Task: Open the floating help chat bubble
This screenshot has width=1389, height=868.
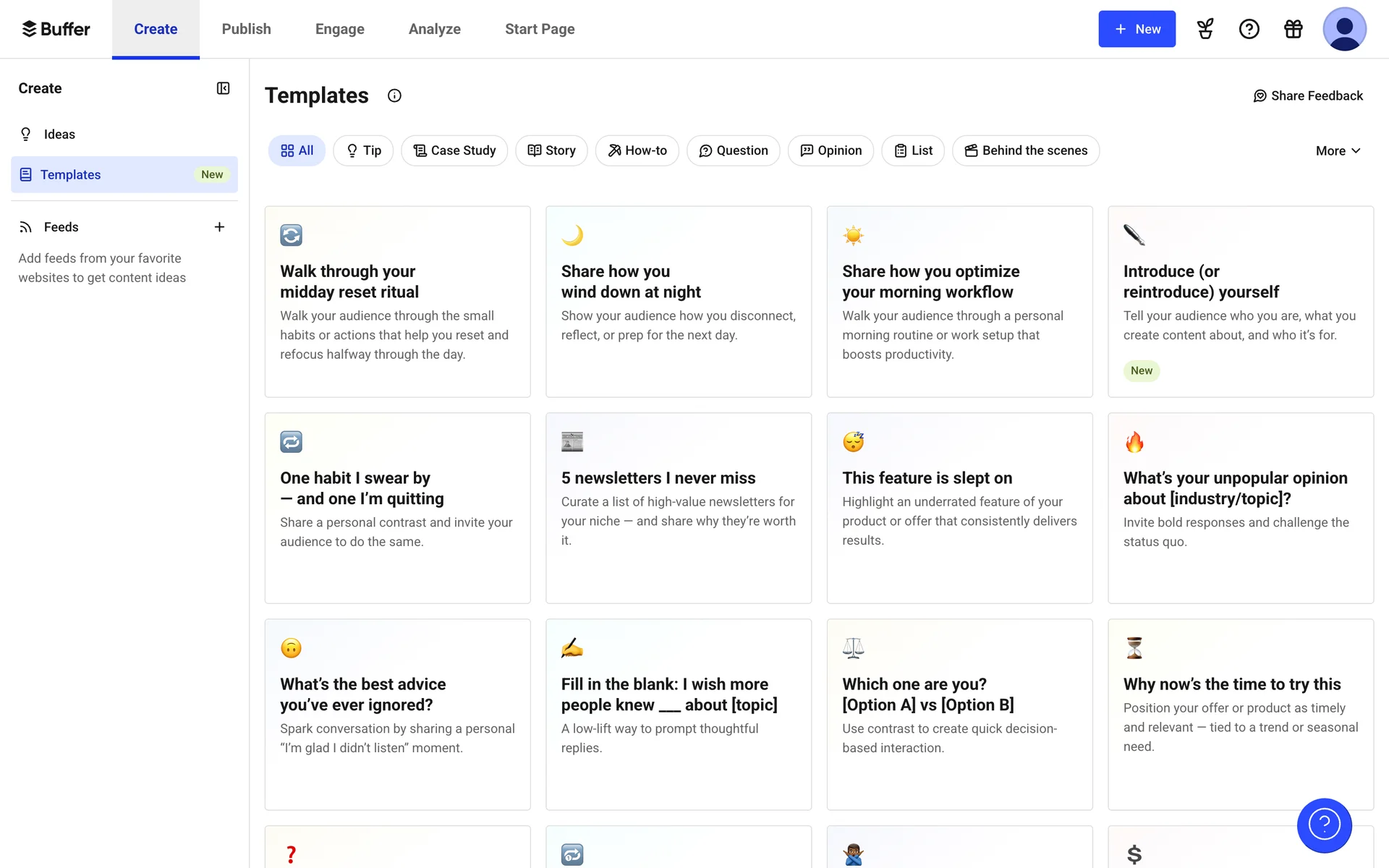Action: tap(1324, 825)
